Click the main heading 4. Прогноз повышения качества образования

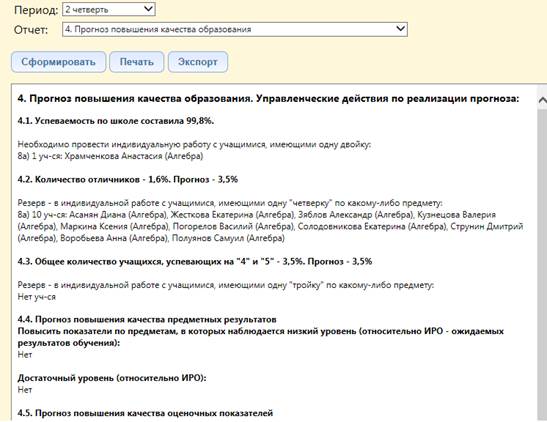point(268,99)
